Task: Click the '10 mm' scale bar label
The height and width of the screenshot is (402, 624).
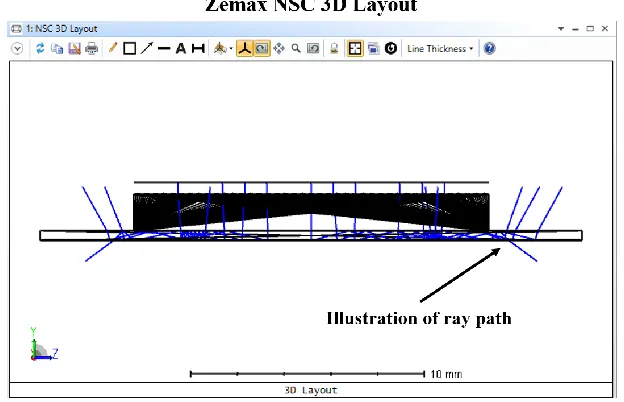Action: point(446,374)
